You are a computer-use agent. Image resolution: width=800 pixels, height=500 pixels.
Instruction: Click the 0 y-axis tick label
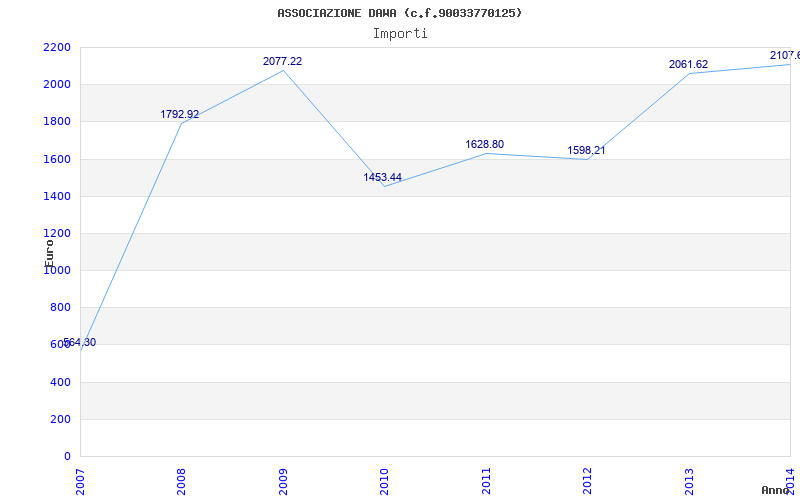(67, 457)
